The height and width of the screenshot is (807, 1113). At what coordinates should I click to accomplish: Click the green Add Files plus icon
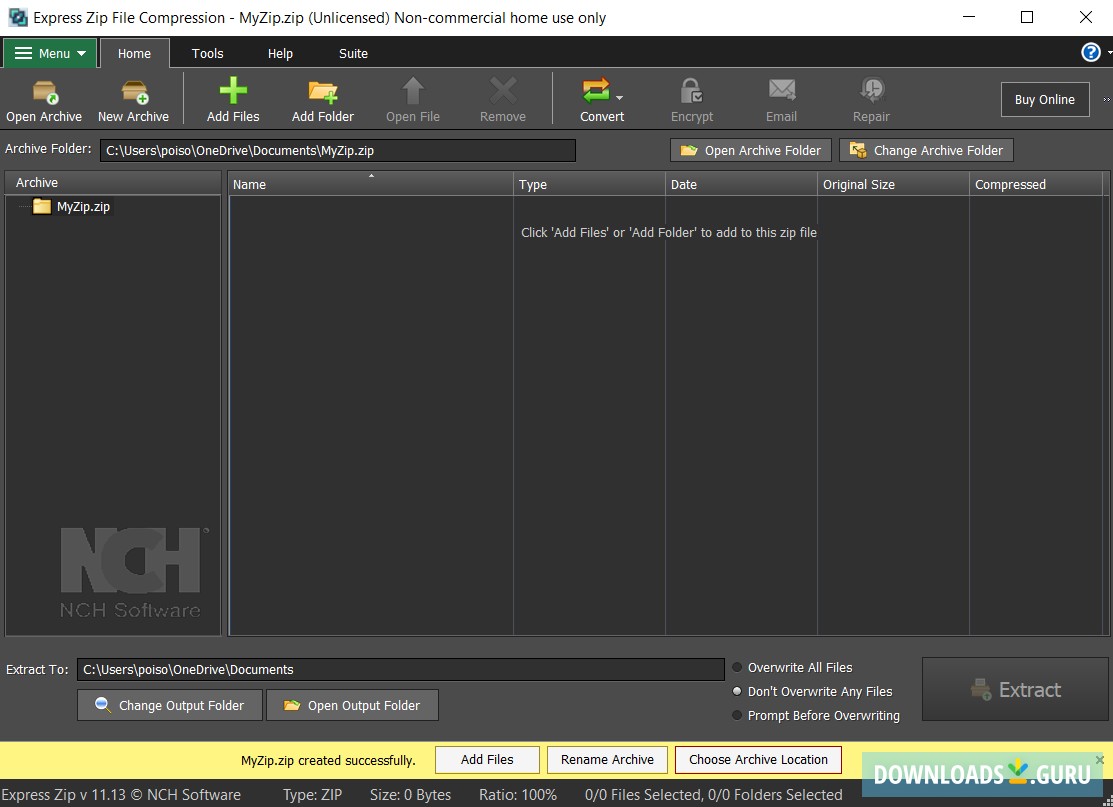[x=233, y=91]
